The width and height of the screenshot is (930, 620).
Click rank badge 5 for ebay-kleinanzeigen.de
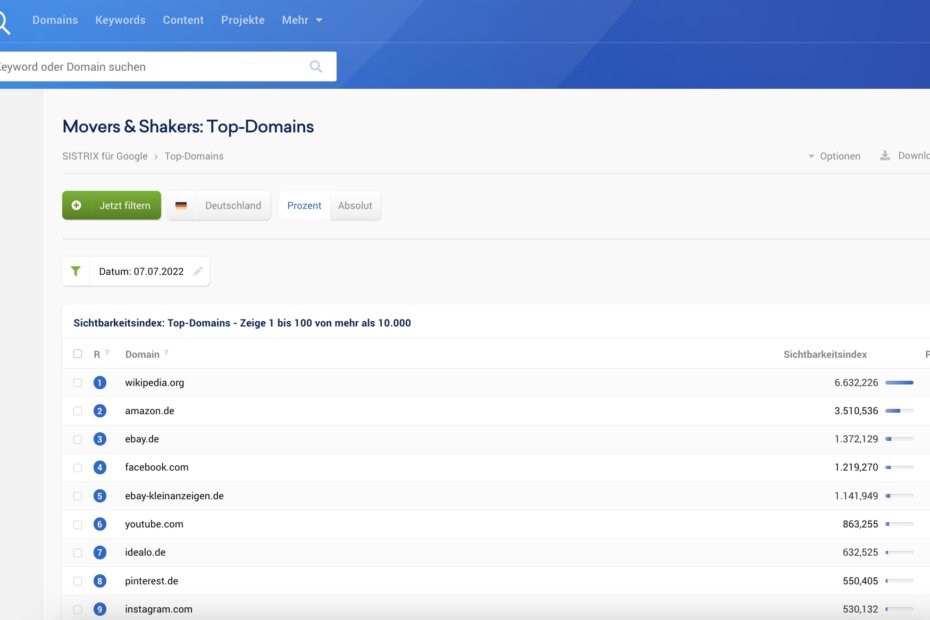[100, 495]
